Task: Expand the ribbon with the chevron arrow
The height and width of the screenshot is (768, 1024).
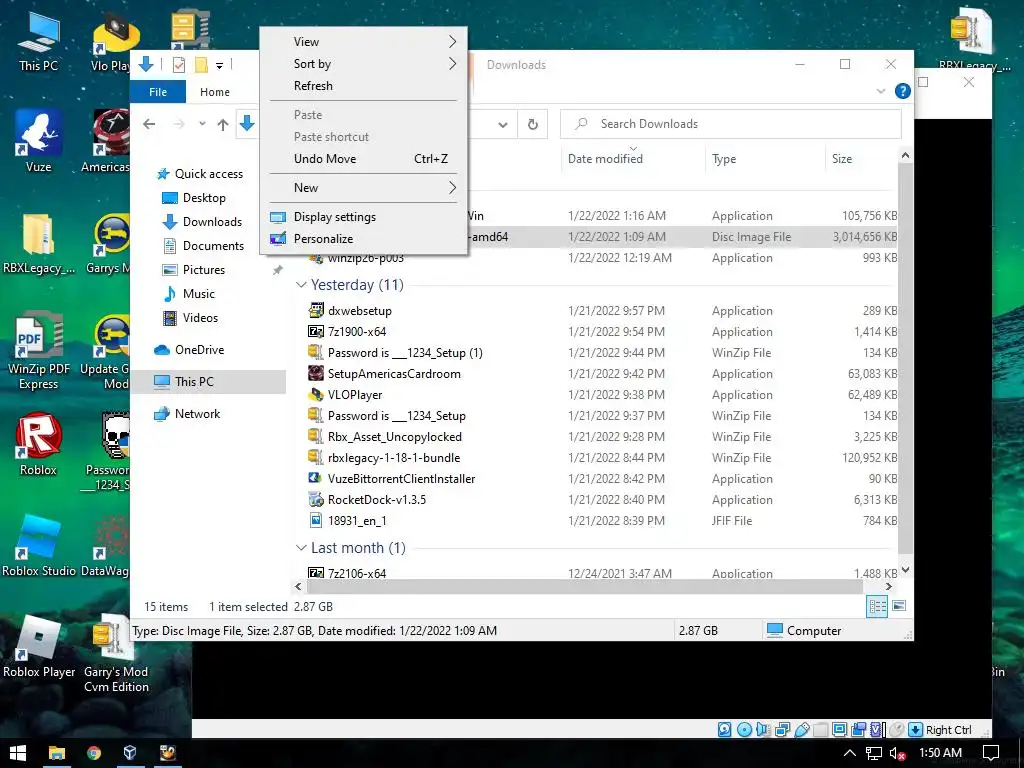Action: pyautogui.click(x=881, y=91)
